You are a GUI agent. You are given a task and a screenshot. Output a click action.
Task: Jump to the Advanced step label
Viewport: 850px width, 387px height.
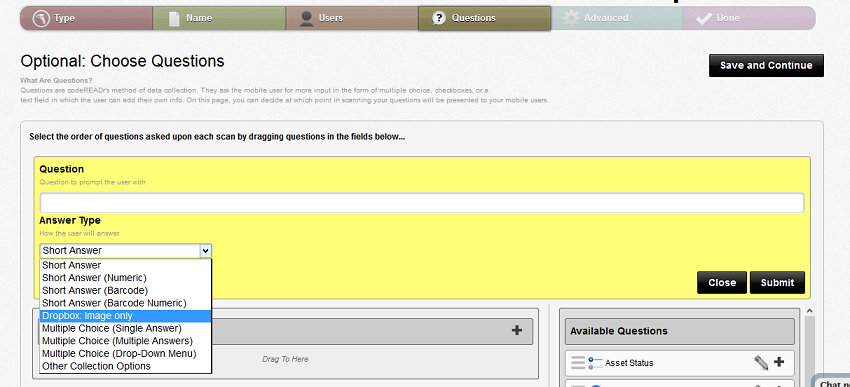point(606,18)
